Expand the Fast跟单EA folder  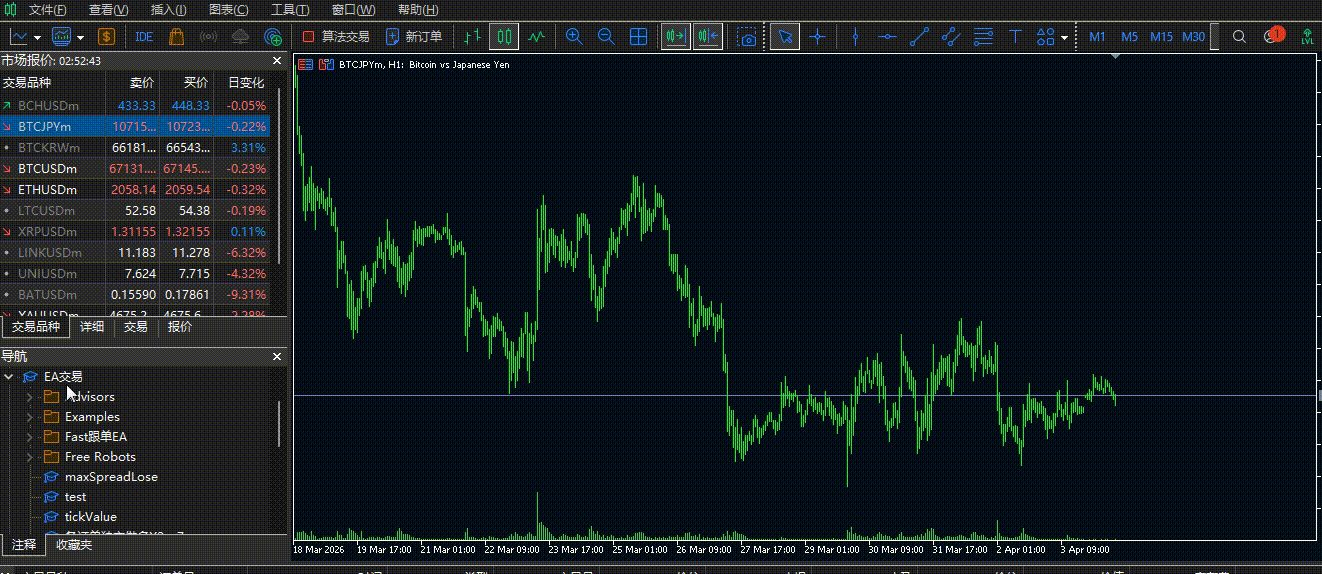tap(29, 437)
